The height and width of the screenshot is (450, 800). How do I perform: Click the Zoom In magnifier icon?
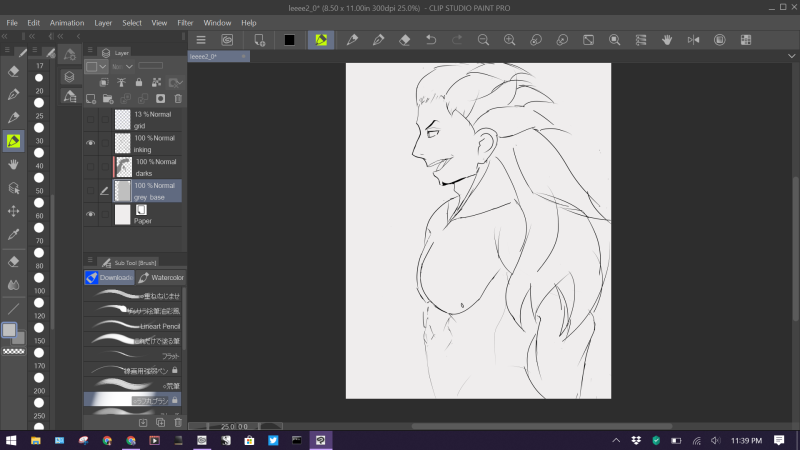tap(509, 40)
